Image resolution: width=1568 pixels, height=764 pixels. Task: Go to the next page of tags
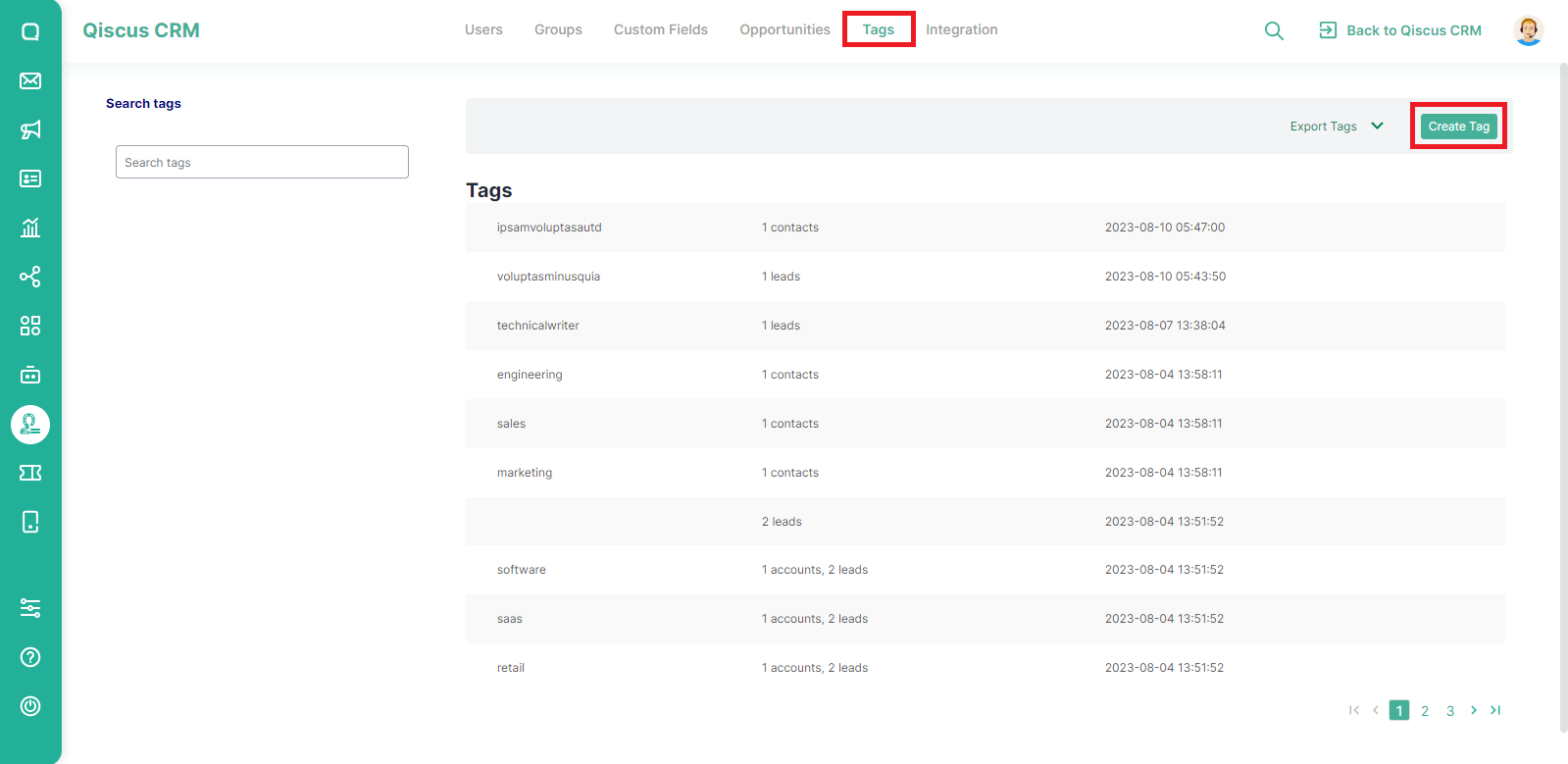click(1474, 710)
